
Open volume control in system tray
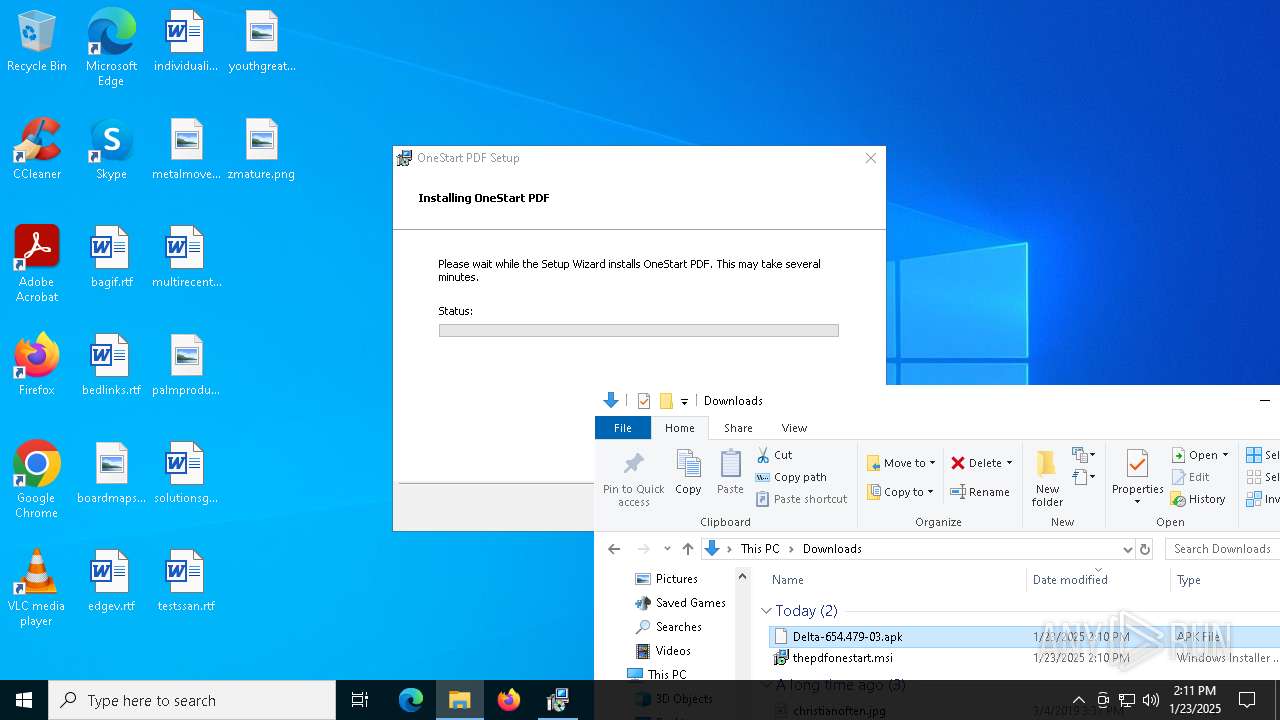(x=1151, y=700)
